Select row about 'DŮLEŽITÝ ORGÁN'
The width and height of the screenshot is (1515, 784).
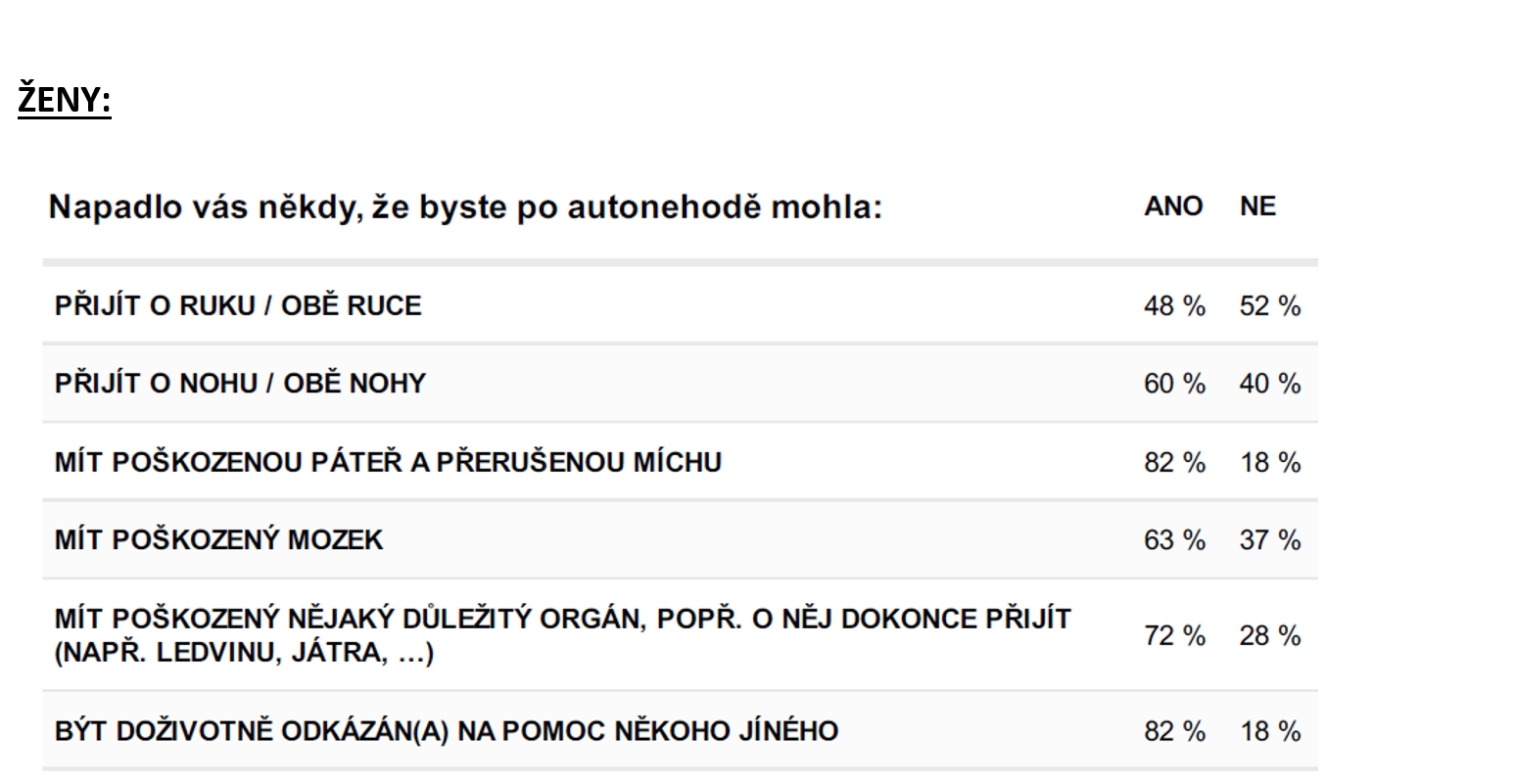680,635
